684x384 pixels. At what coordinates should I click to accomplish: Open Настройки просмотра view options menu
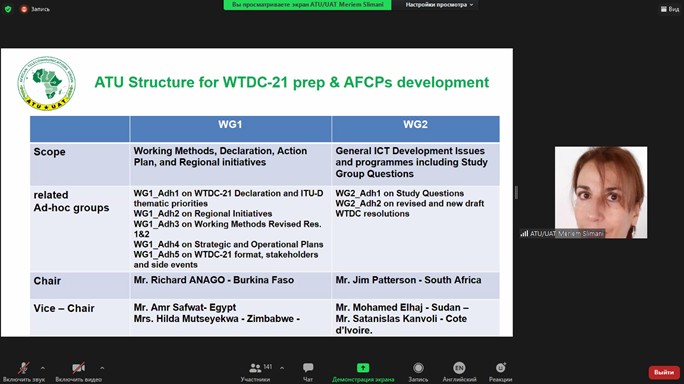pos(439,5)
